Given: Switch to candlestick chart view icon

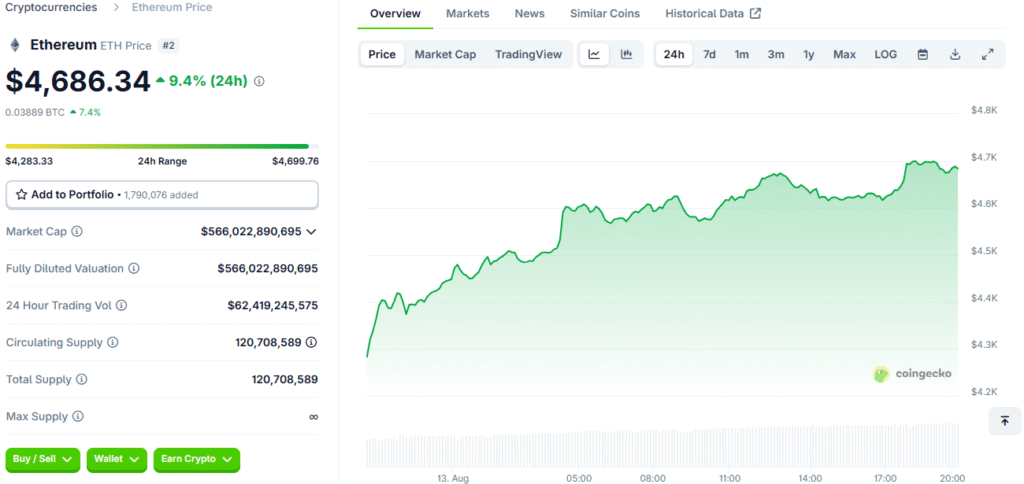Looking at the screenshot, I should click(x=626, y=54).
